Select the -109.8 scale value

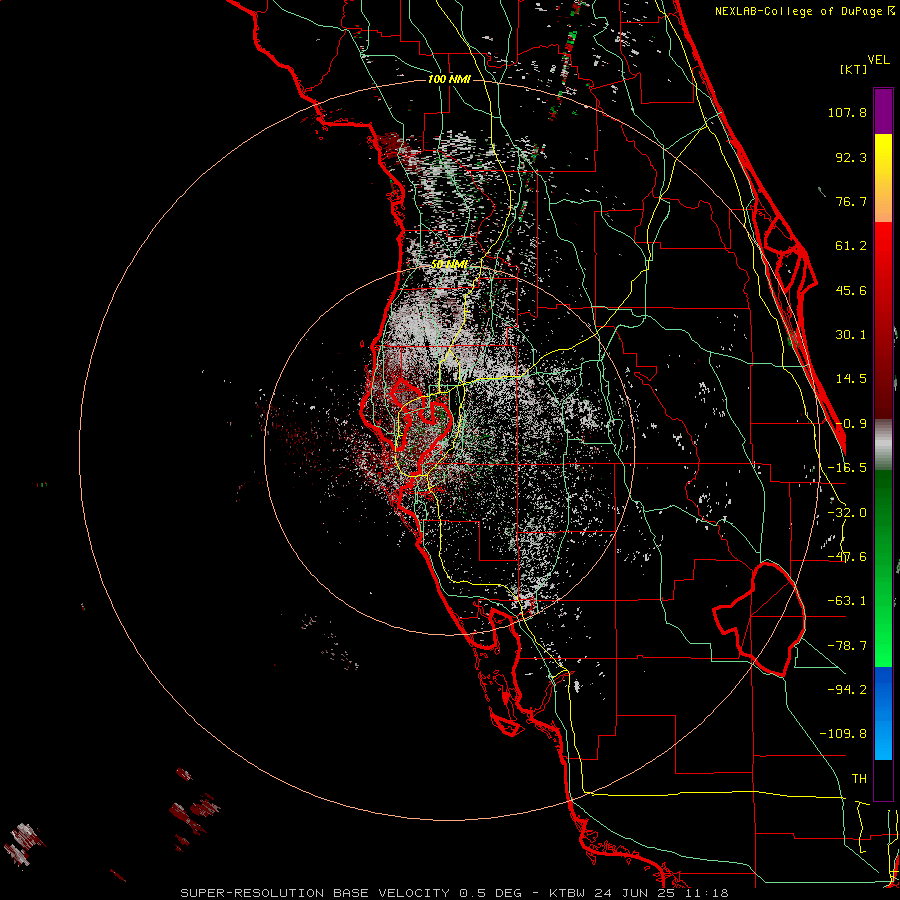[x=843, y=734]
